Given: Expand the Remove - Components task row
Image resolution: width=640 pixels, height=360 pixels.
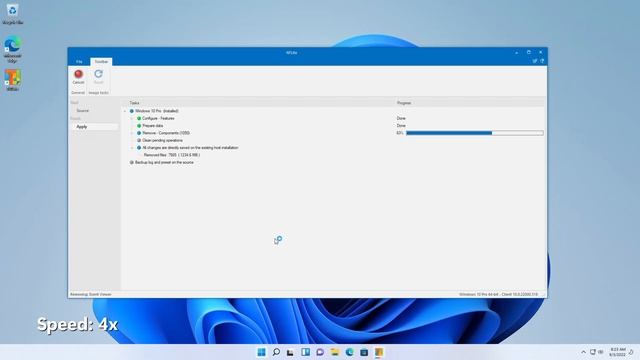Looking at the screenshot, I should [132, 133].
